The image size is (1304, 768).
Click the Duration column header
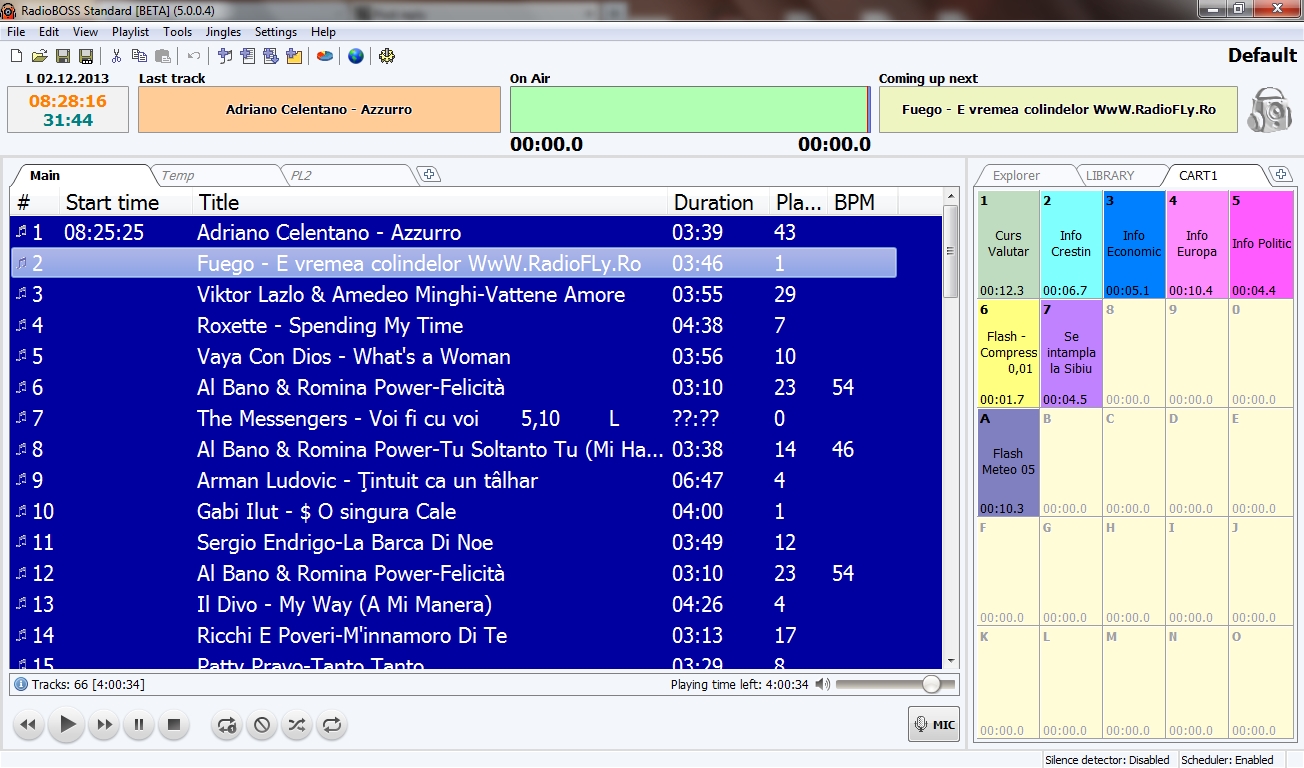tap(713, 202)
